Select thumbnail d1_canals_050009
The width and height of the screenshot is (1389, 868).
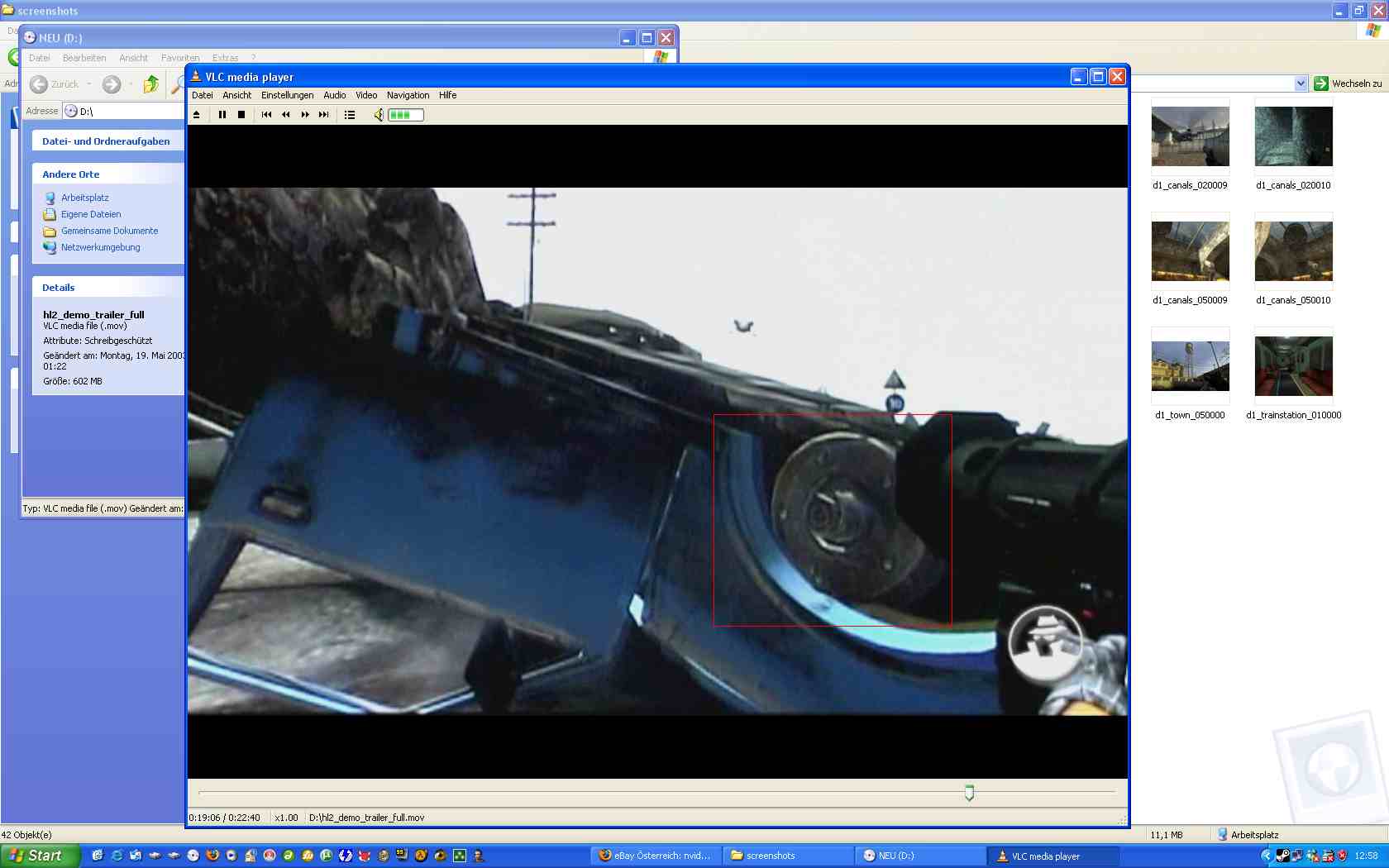point(1191,251)
